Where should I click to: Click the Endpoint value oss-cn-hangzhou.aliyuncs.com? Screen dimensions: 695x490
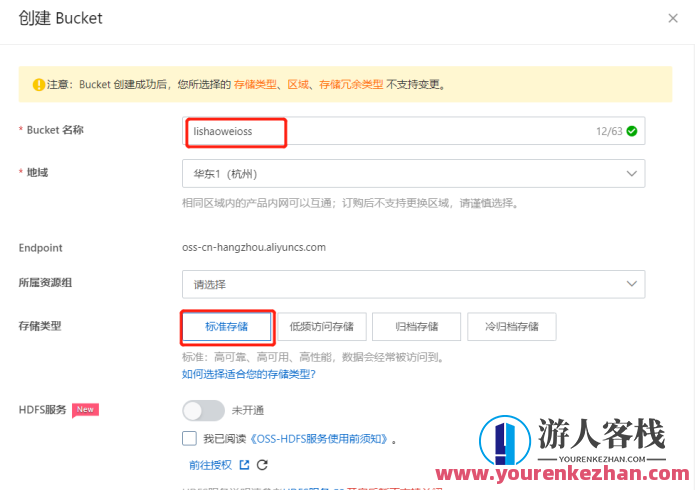coord(254,247)
